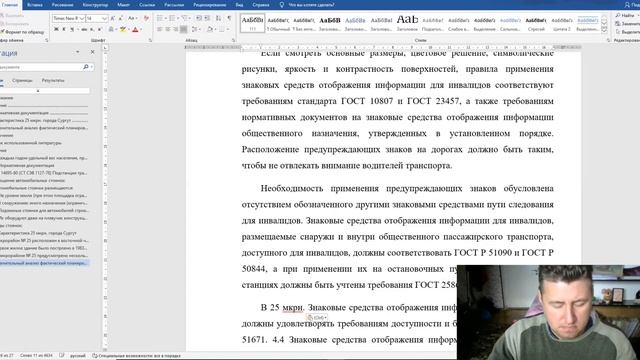Click the navigation search magnifier icon

[x=86, y=67]
